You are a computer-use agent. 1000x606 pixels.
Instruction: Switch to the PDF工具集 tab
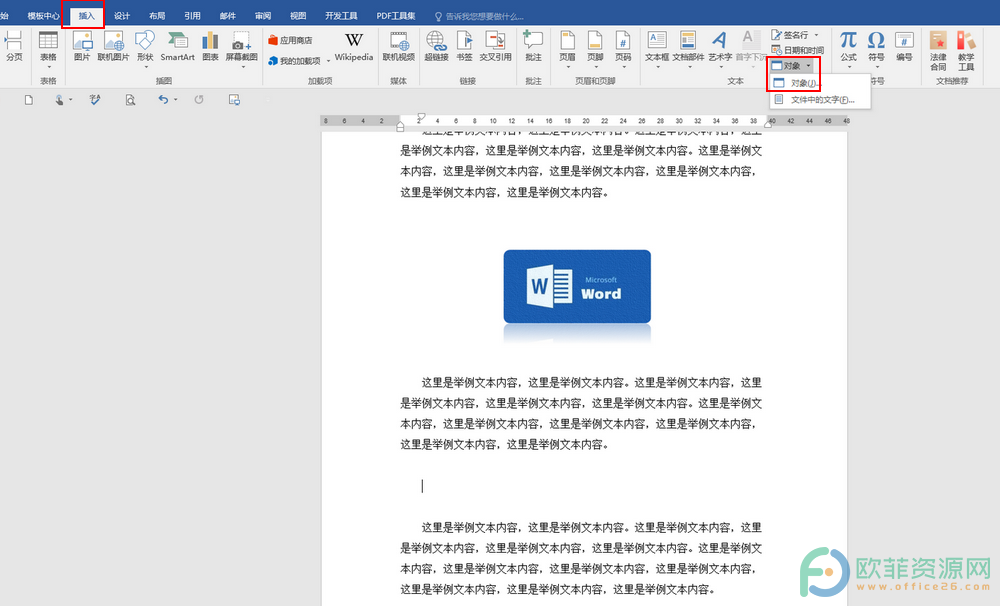[x=395, y=16]
